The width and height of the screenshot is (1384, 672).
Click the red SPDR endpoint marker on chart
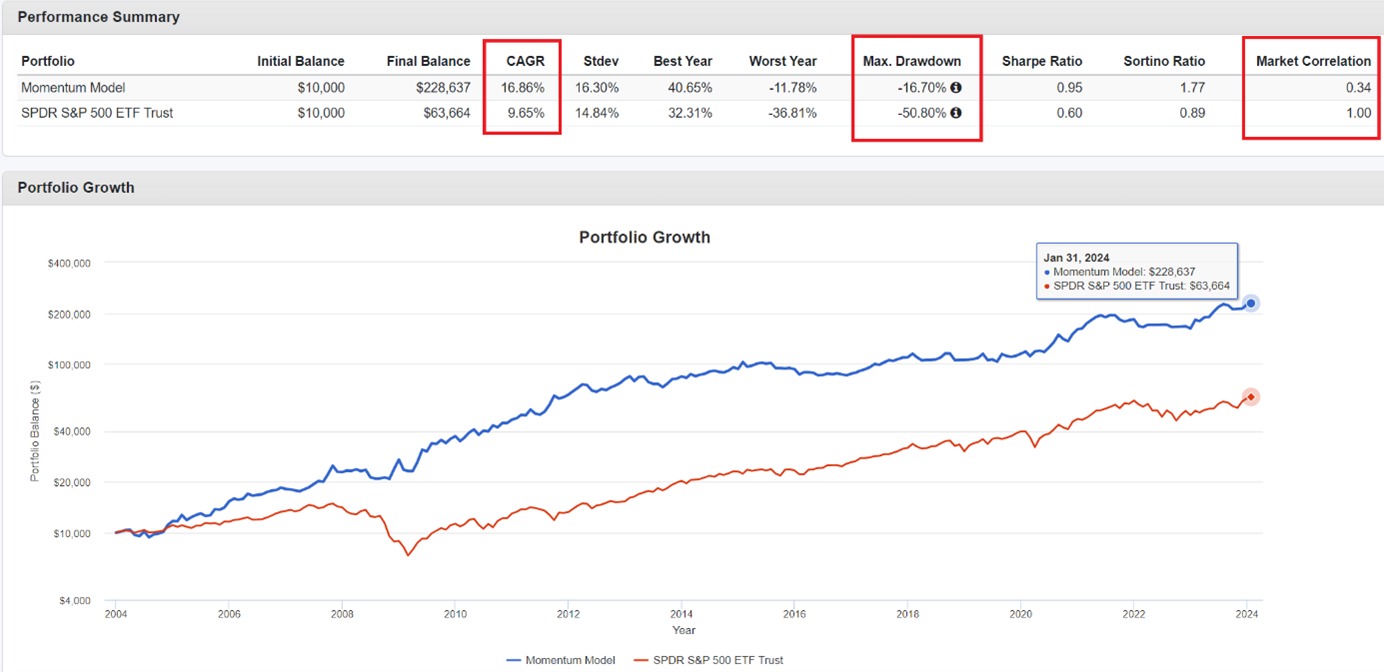[x=1250, y=397]
